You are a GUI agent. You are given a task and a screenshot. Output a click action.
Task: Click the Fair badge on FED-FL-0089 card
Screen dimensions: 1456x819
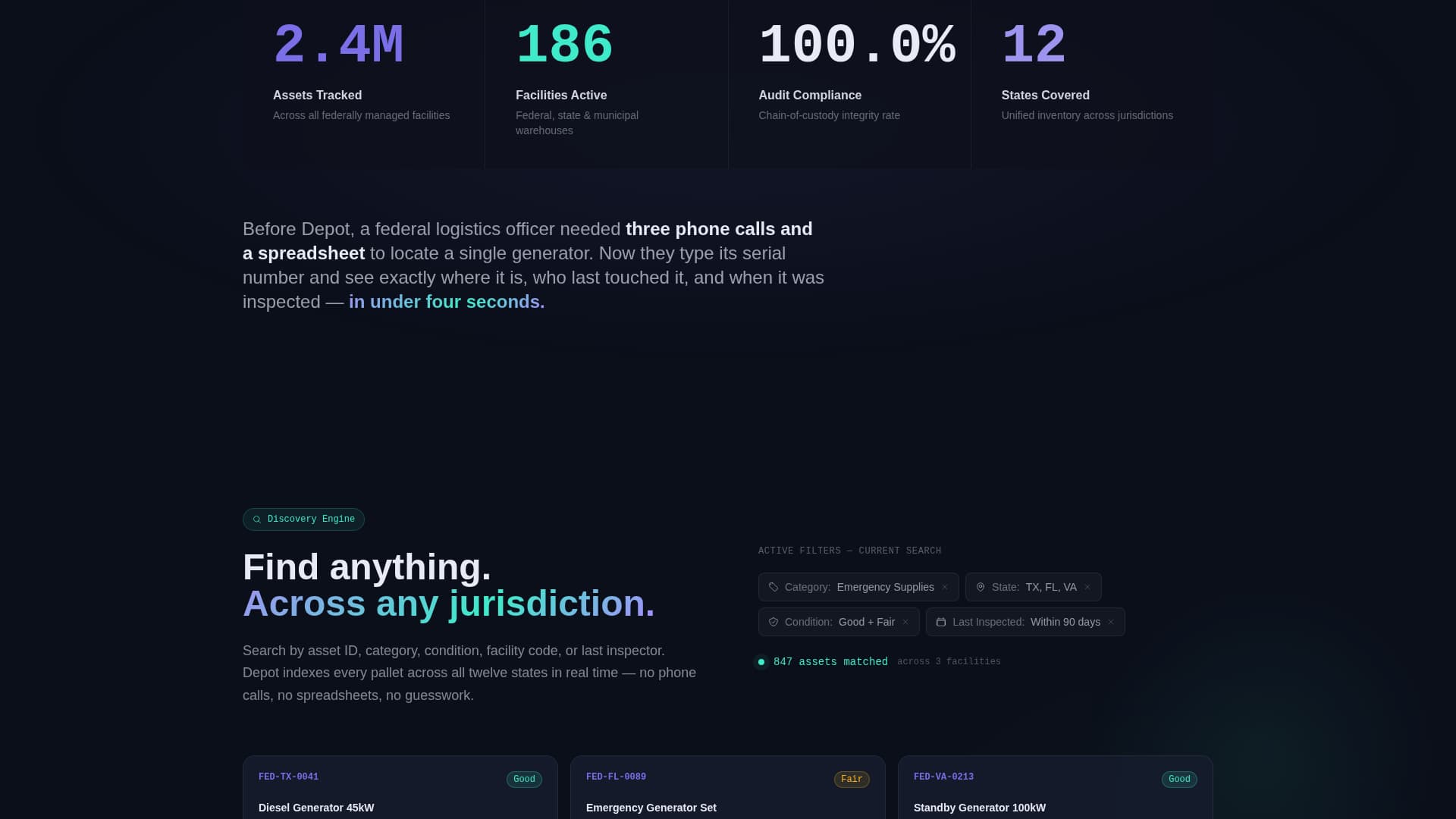[852, 780]
